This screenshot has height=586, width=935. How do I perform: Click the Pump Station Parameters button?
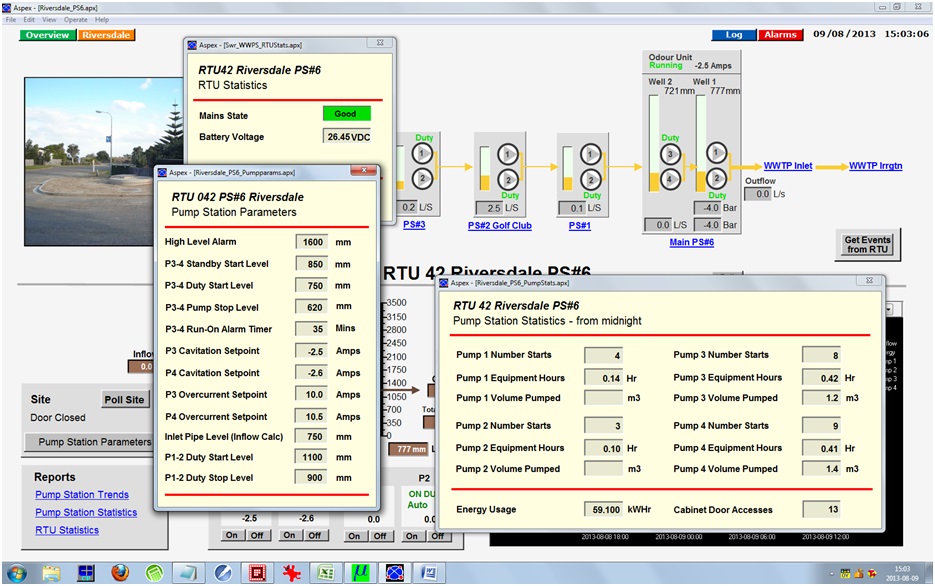[x=89, y=442]
